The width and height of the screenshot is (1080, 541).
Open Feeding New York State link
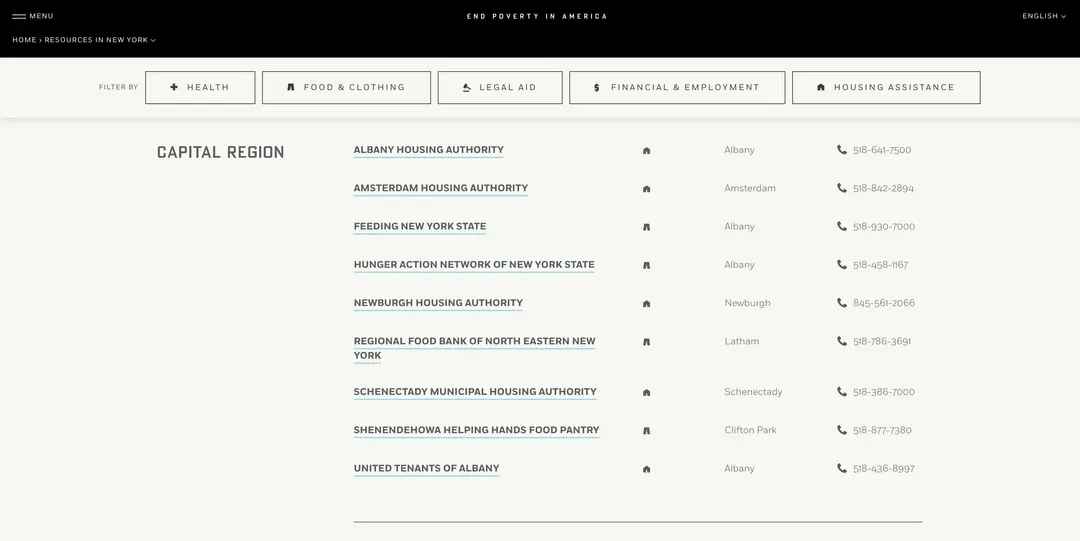(419, 226)
